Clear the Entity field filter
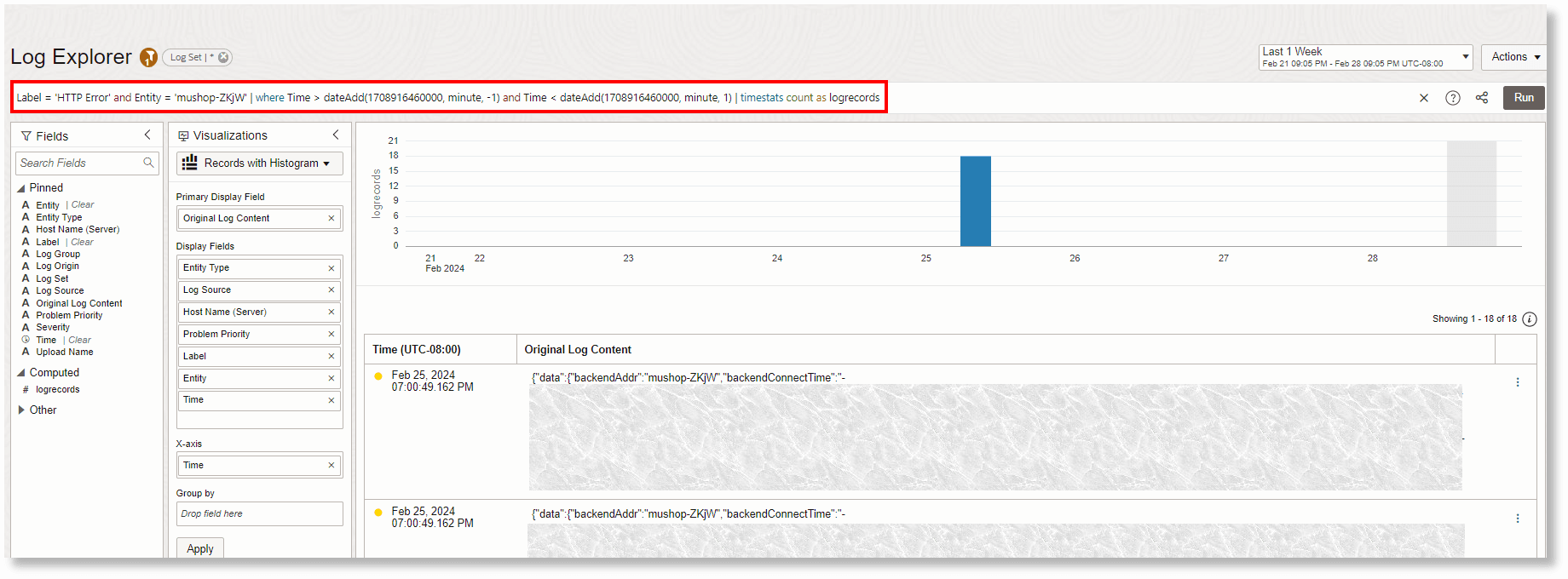This screenshot has width=1568, height=579. [x=83, y=205]
